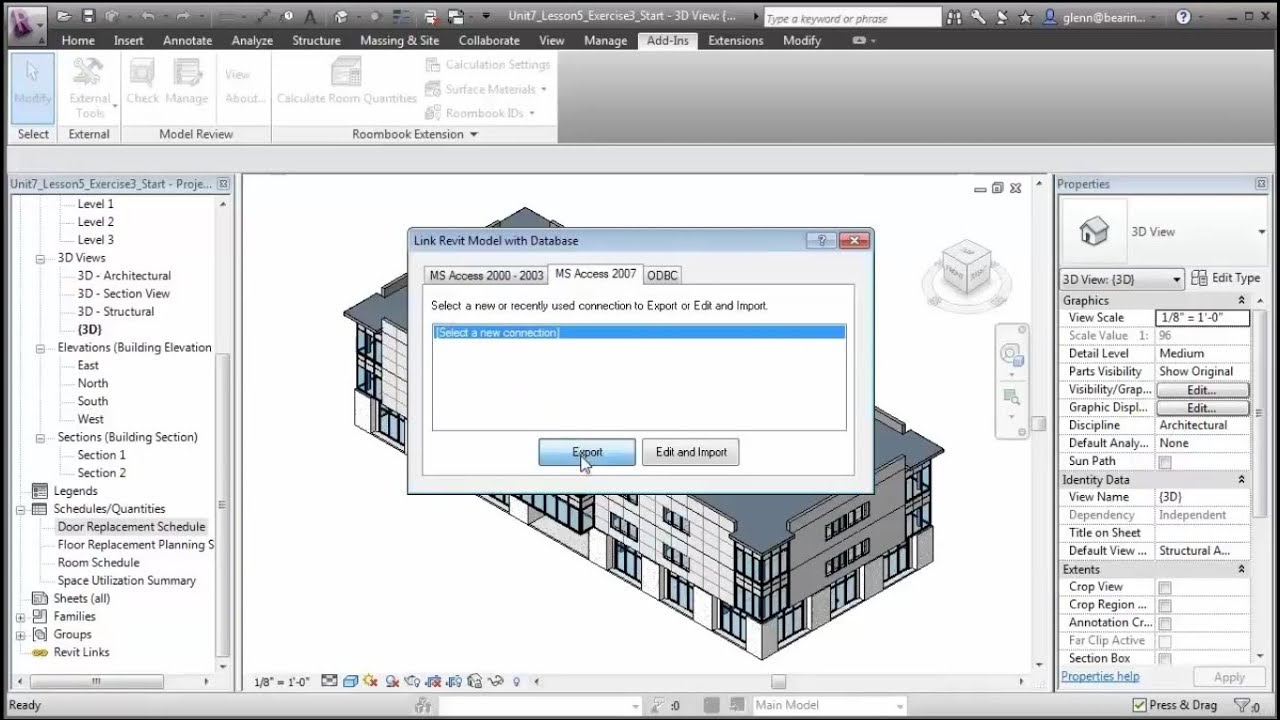This screenshot has width=1280, height=720.
Task: Click the view's horizontal scrollbar thumb
Action: (x=777, y=682)
